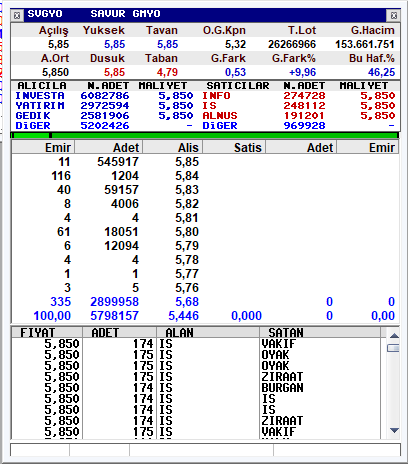Click the ADET header in the trades list

click(119, 332)
